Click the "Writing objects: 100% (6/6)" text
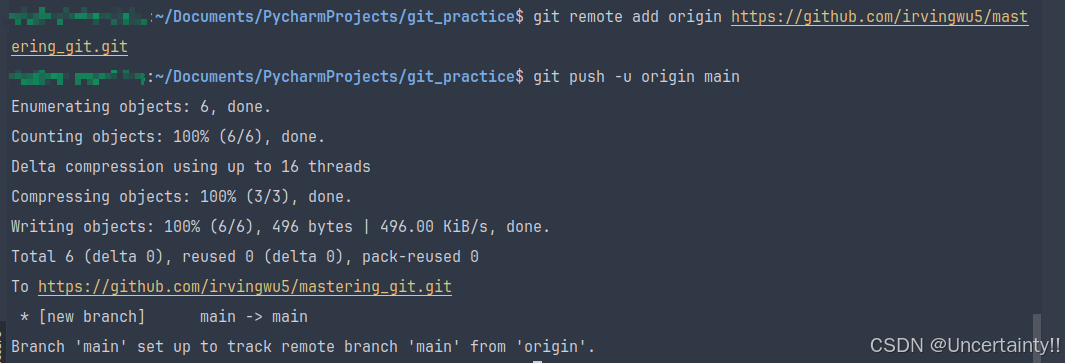 [x=132, y=226]
